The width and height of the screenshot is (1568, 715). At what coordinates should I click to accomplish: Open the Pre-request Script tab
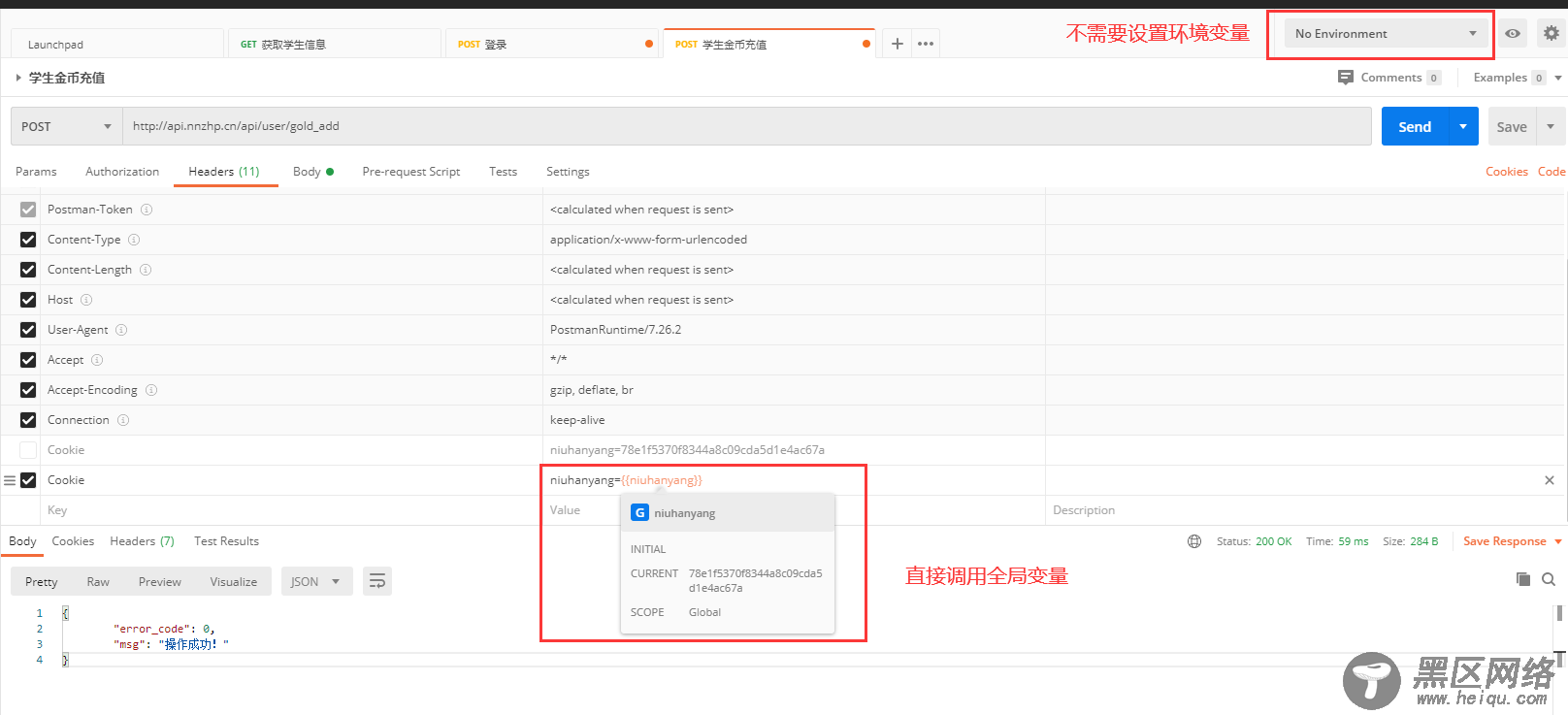pyautogui.click(x=411, y=172)
